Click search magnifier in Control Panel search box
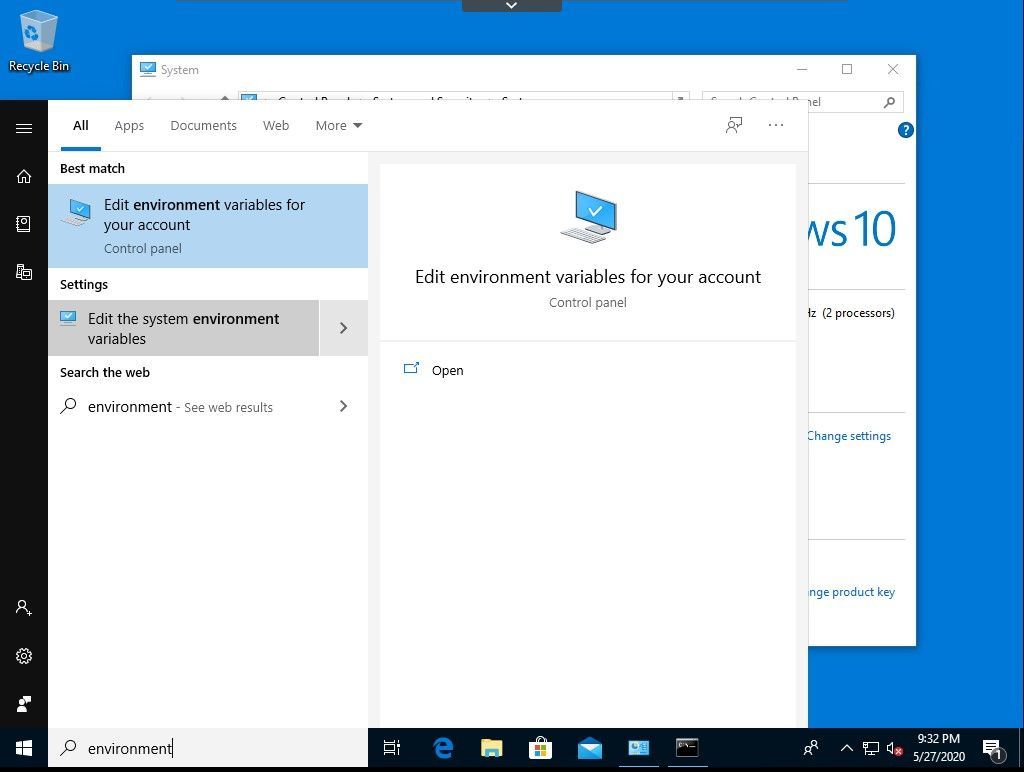 point(889,102)
